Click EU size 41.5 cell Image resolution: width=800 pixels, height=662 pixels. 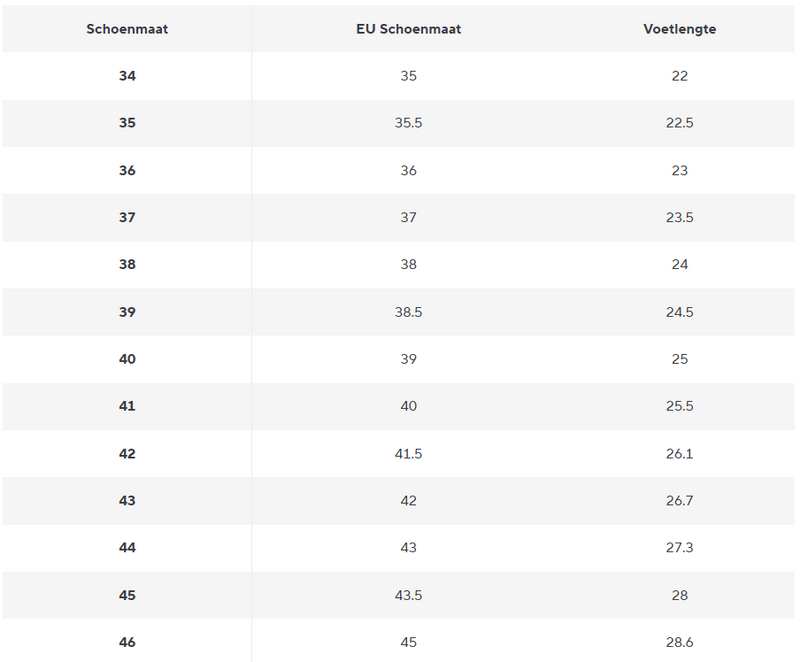pyautogui.click(x=407, y=453)
